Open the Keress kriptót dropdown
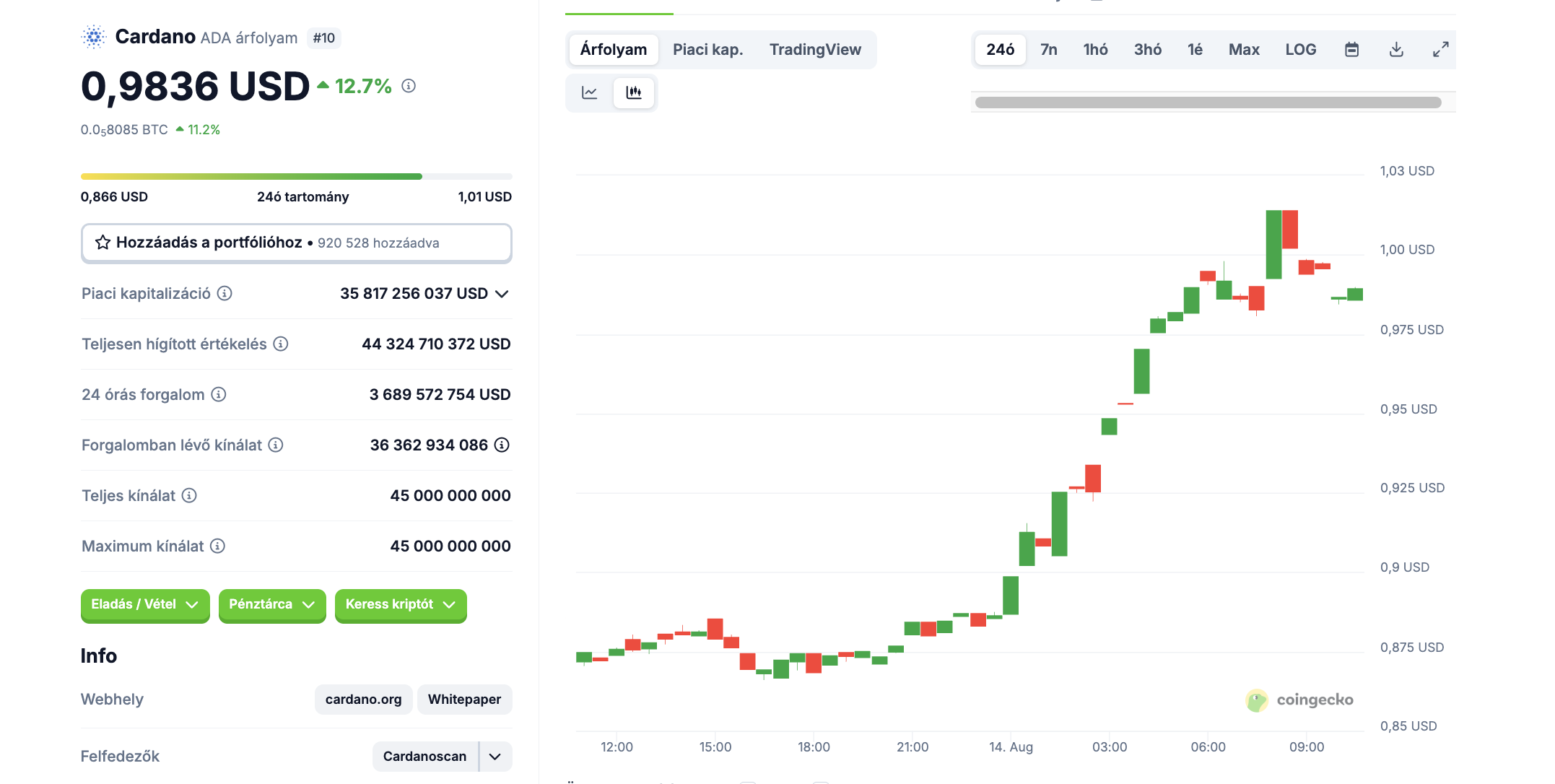 point(401,605)
